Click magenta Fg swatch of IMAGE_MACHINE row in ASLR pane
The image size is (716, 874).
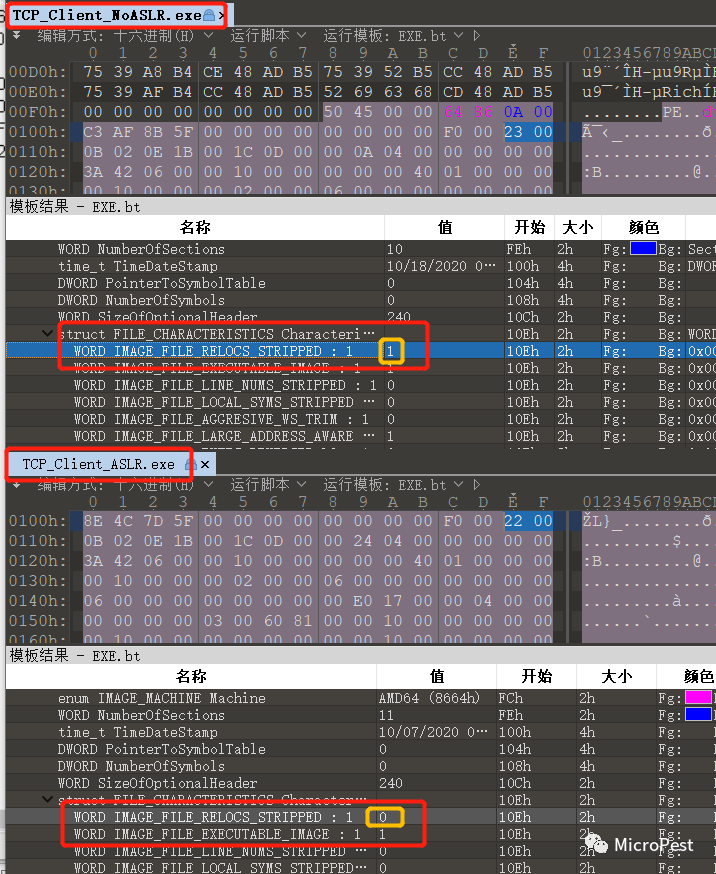tap(698, 697)
